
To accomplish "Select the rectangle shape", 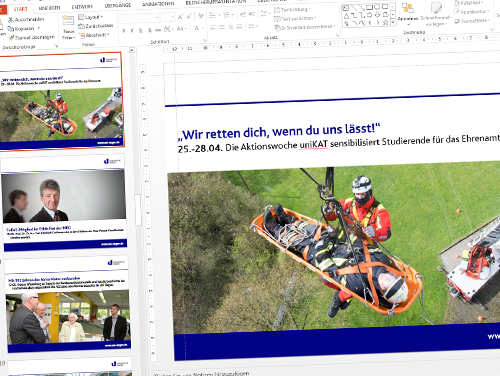I will (x=369, y=7).
